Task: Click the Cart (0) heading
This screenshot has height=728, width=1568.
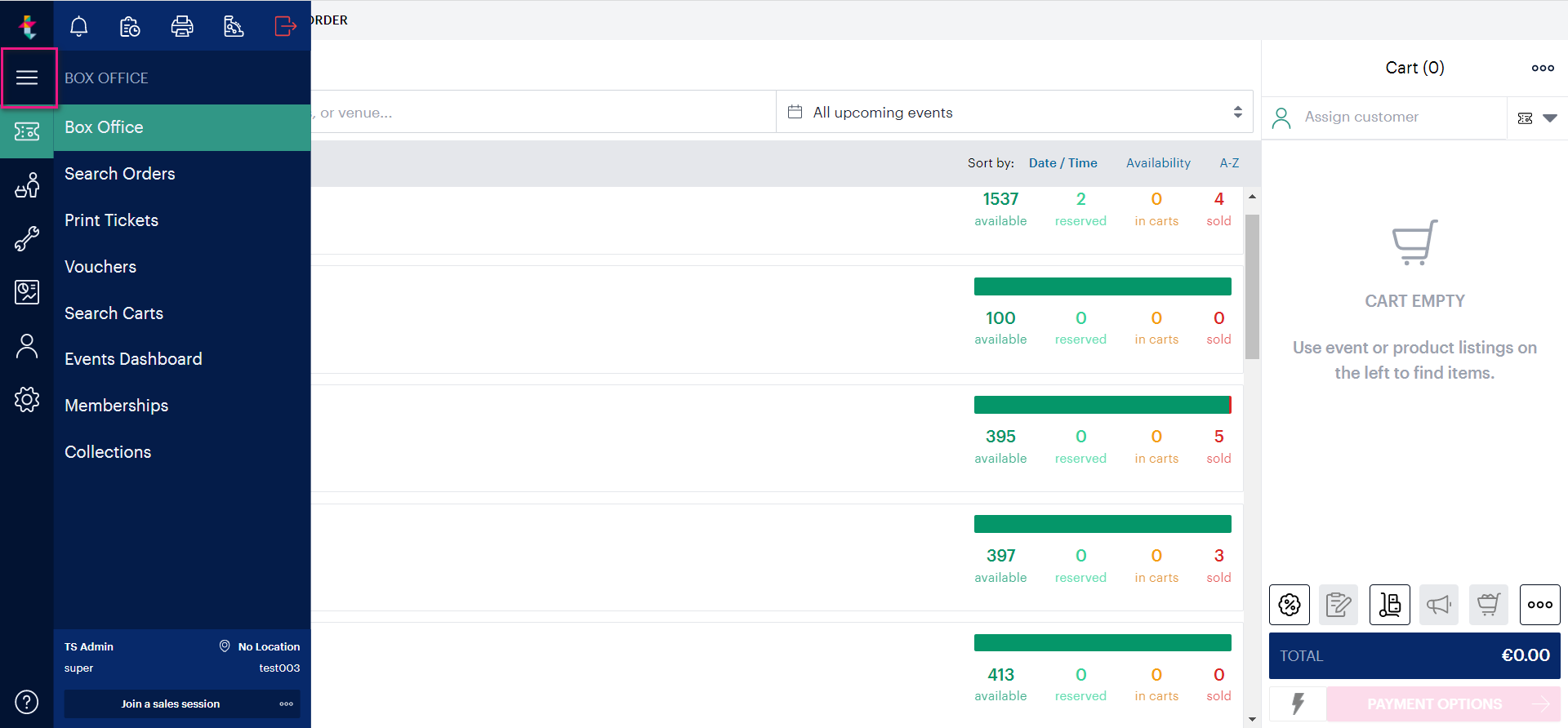Action: (1414, 68)
